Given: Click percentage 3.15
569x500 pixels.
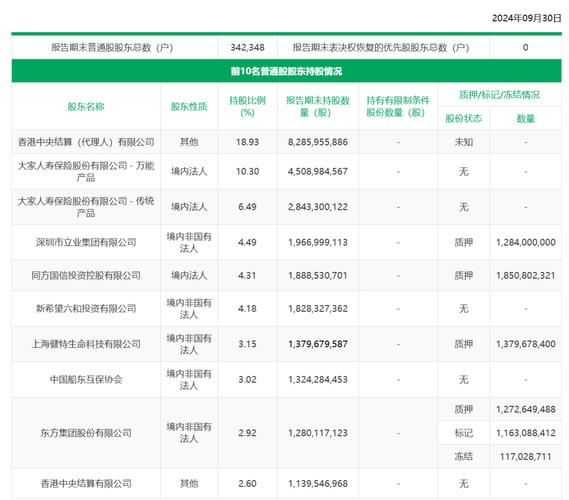Looking at the screenshot, I should click(x=247, y=344).
